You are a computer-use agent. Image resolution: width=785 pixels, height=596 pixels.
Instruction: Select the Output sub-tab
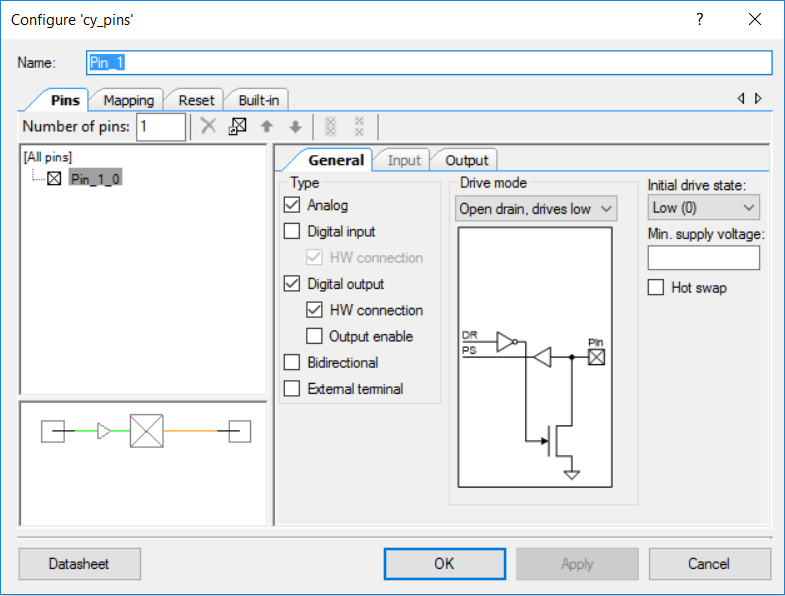467,160
